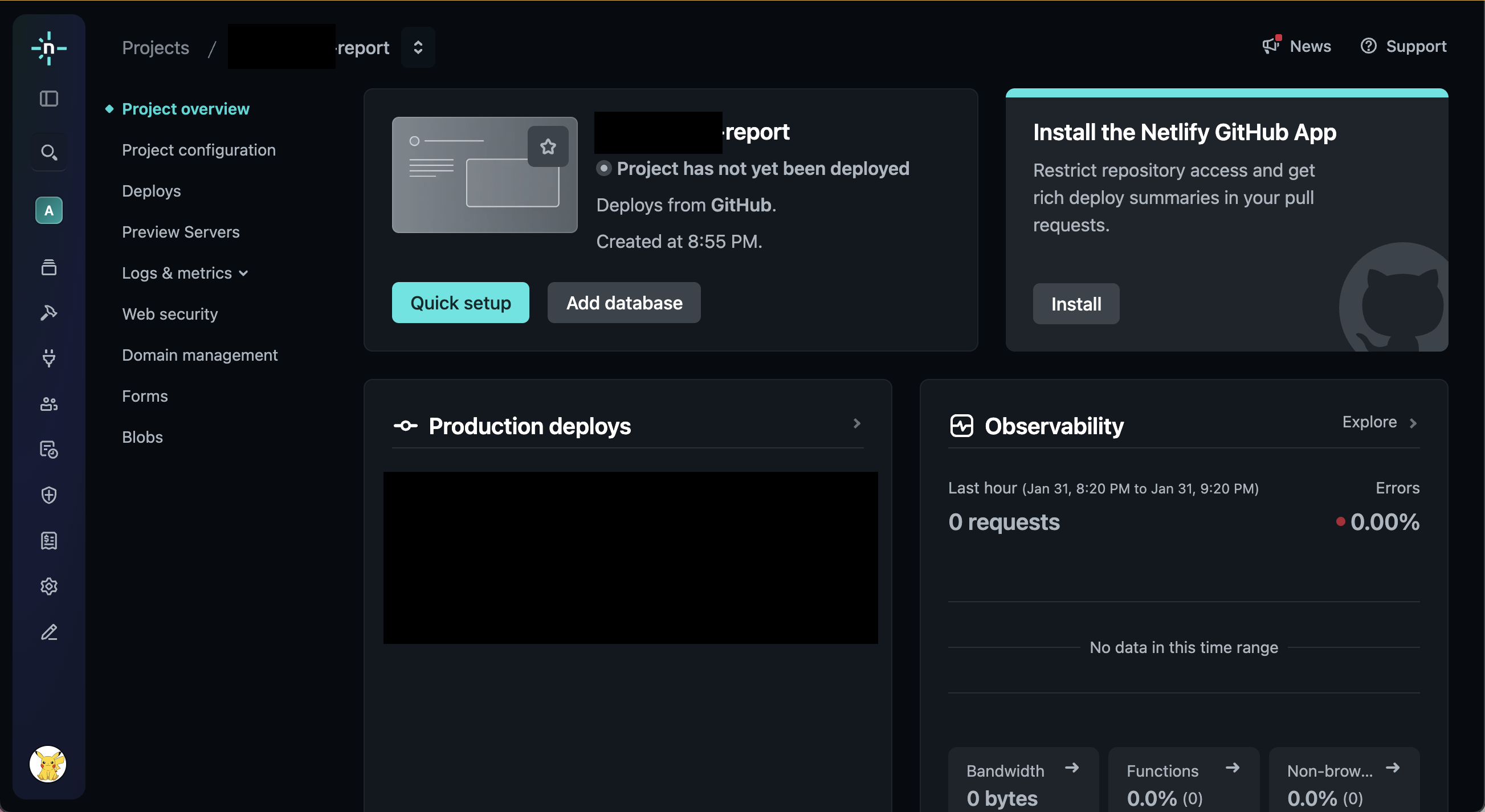1485x812 pixels.
Task: Open the gear settings icon
Action: (x=48, y=586)
